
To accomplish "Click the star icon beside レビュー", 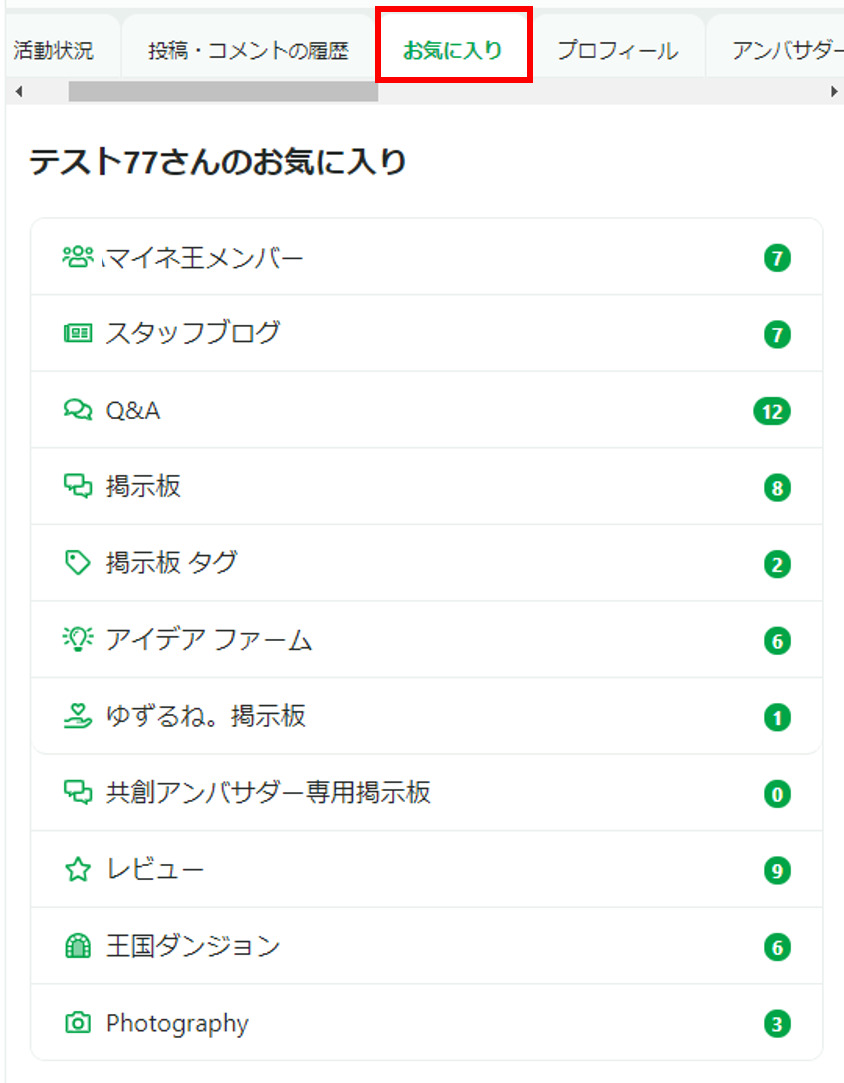I will click(77, 870).
